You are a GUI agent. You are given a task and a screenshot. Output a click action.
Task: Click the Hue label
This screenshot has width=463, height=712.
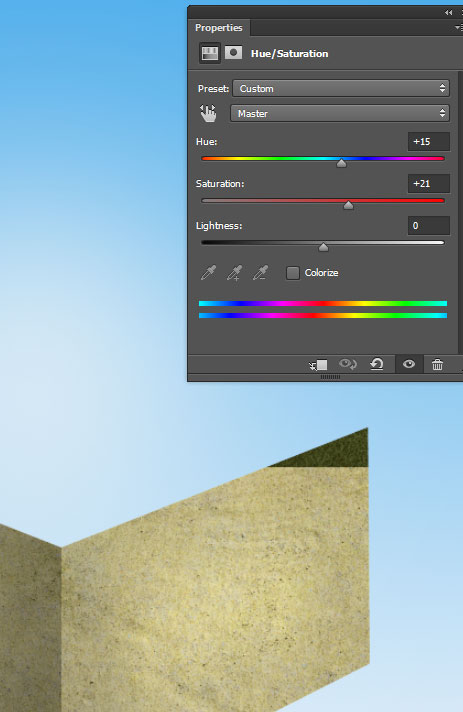pos(207,142)
